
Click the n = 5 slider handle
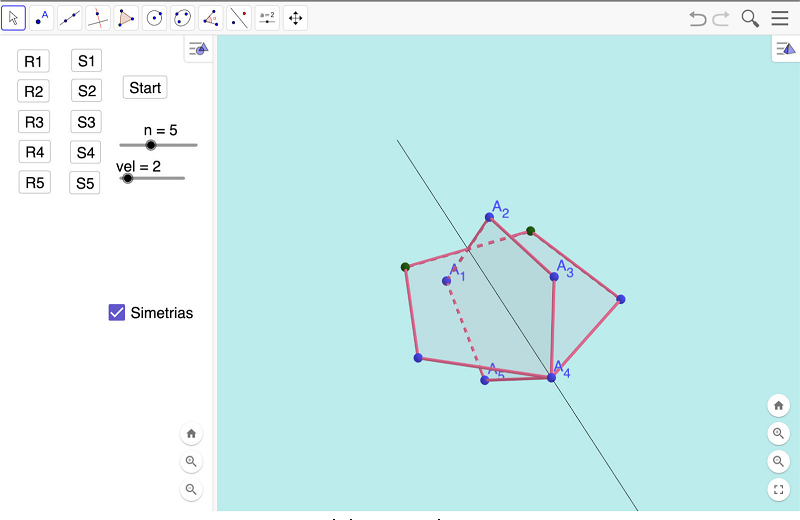151,145
